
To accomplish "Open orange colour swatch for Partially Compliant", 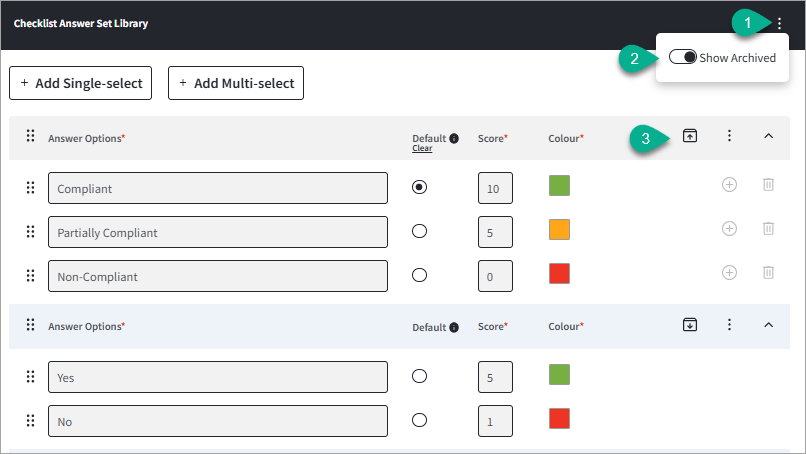I will pyautogui.click(x=559, y=229).
